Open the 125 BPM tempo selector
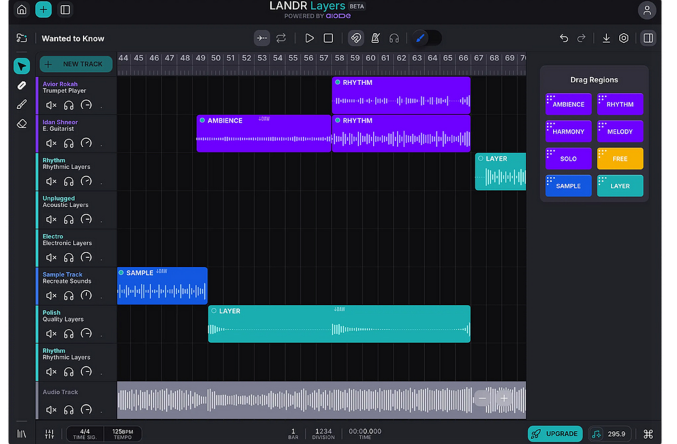The width and height of the screenshot is (677, 444). (123, 434)
